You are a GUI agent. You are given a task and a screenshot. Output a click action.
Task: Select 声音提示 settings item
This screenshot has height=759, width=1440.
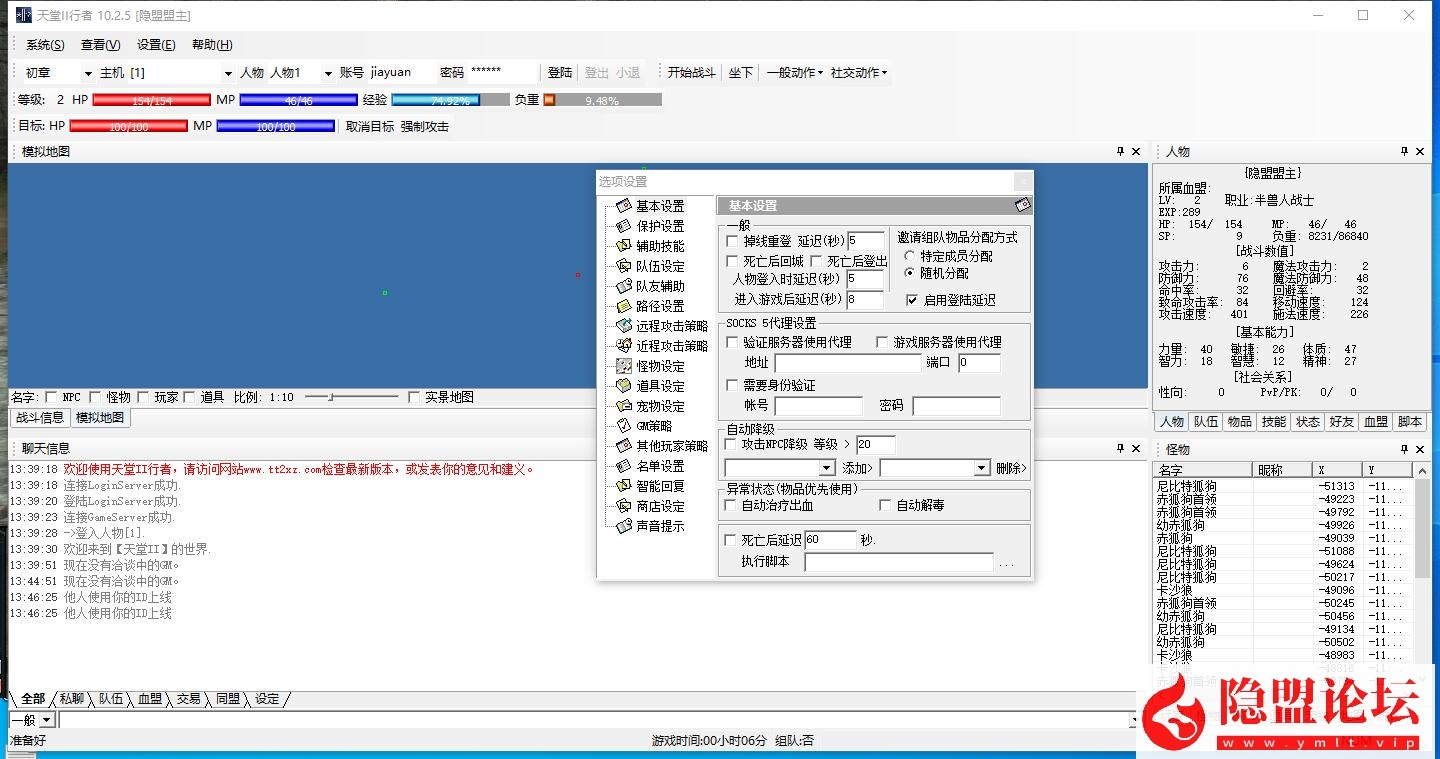[659, 525]
